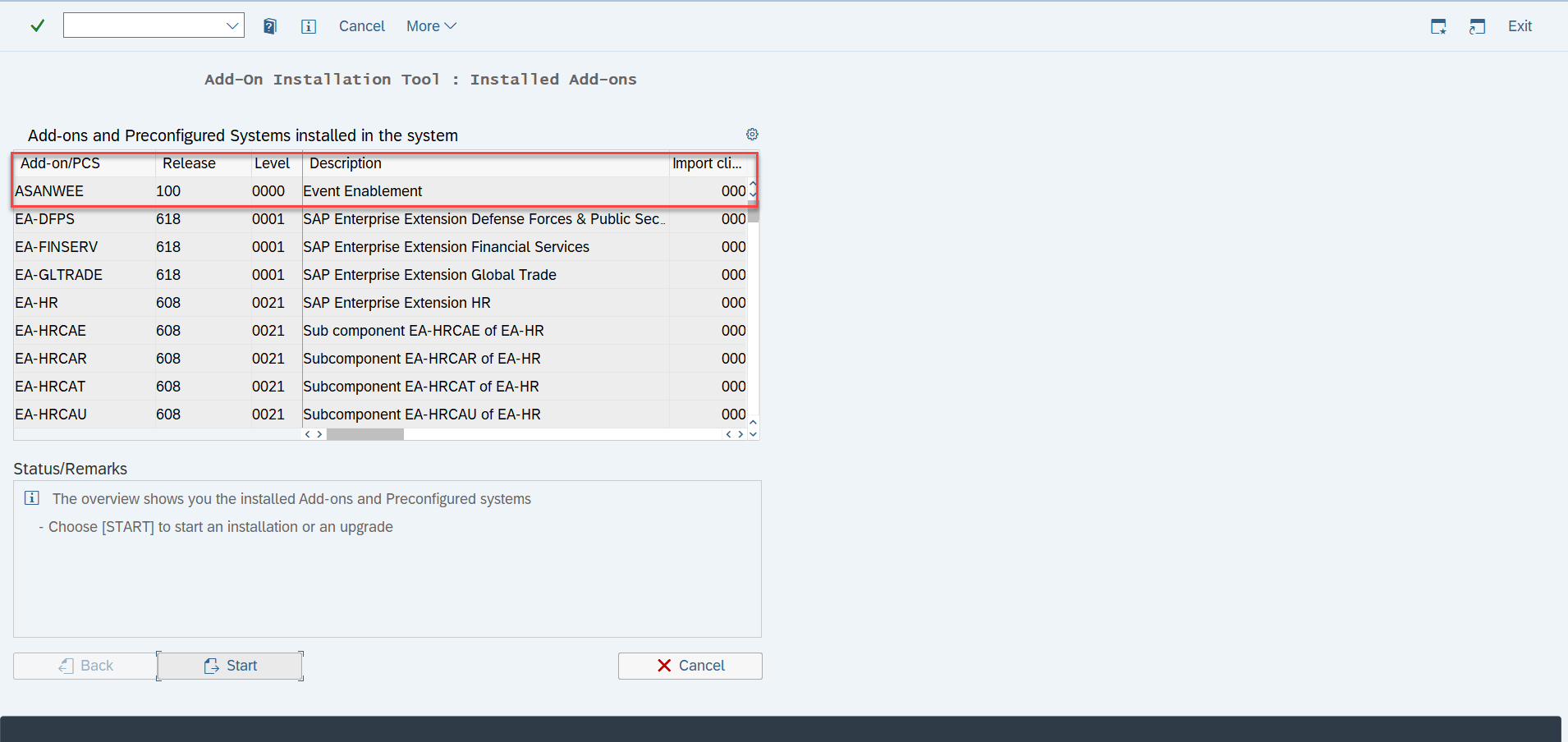Select the EA-FINSERV row
The height and width of the screenshot is (742, 1568).
(380, 247)
